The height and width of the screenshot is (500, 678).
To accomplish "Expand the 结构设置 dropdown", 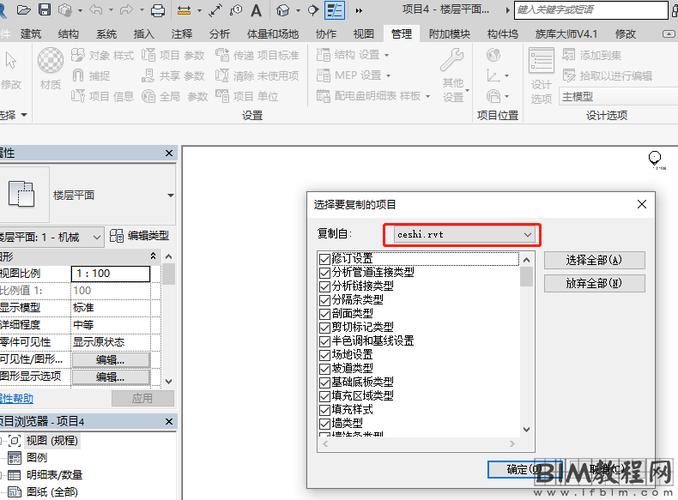I will 387,55.
